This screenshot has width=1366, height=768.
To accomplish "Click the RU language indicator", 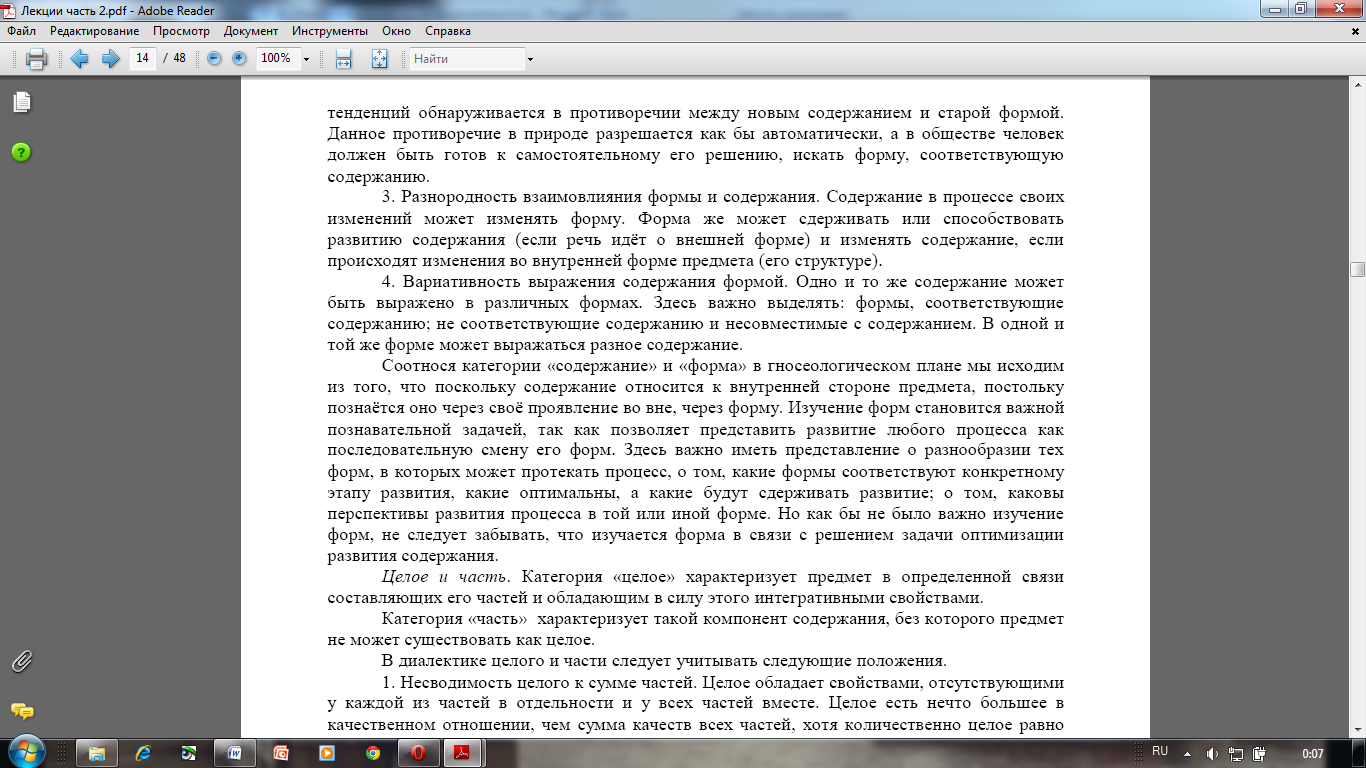I will [1160, 751].
